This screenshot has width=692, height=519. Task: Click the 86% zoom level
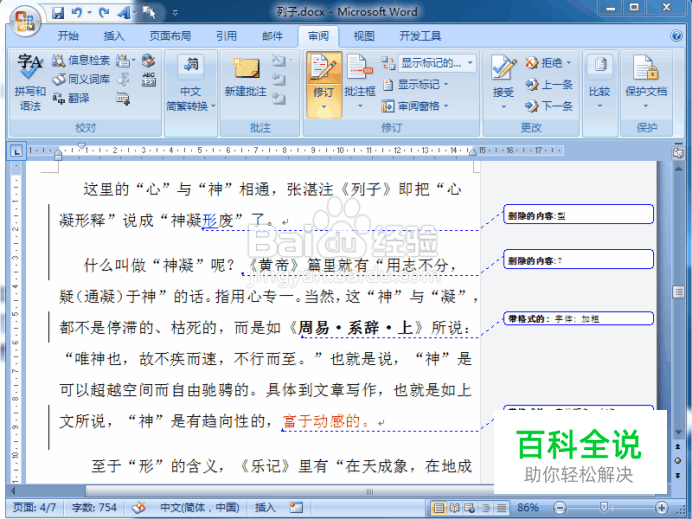tap(528, 508)
